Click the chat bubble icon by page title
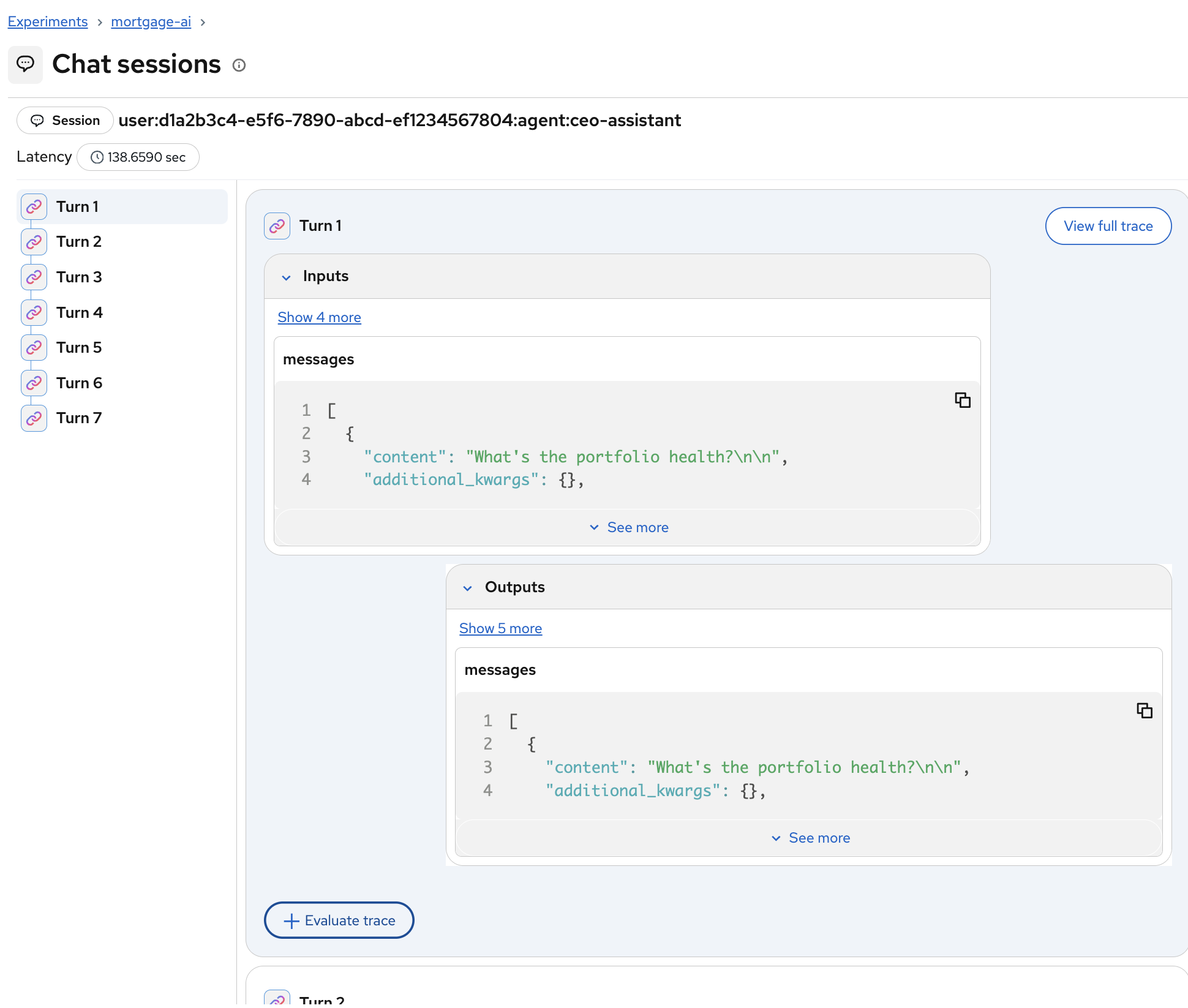 pyautogui.click(x=25, y=64)
